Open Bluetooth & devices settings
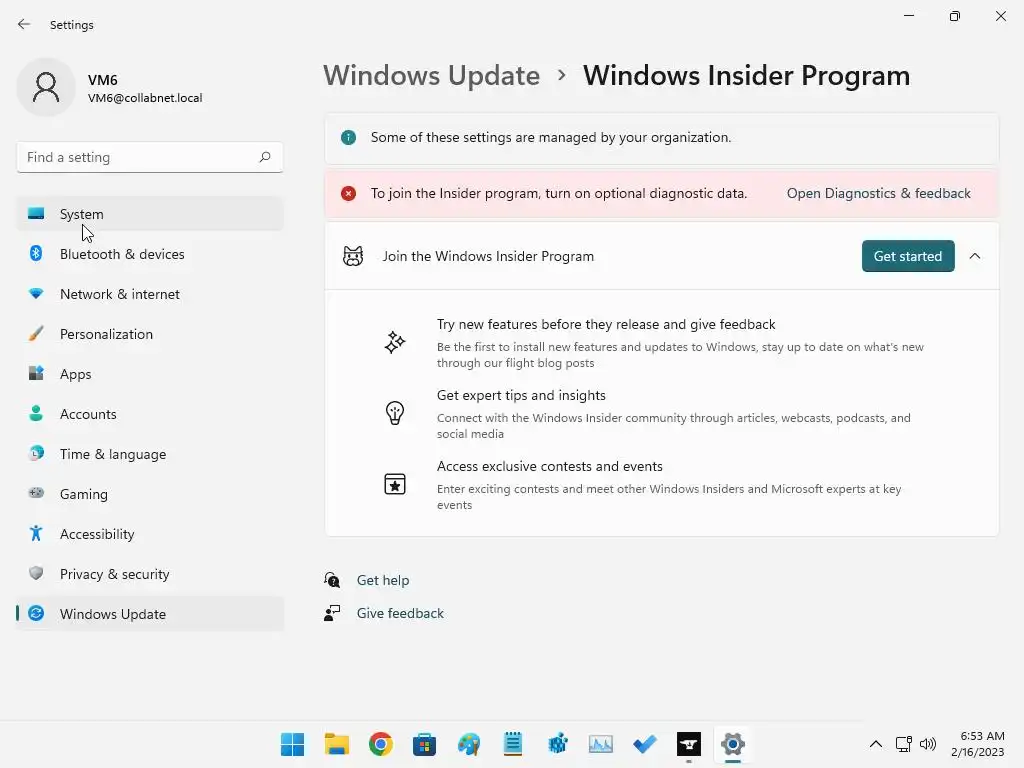 pyautogui.click(x=150, y=254)
